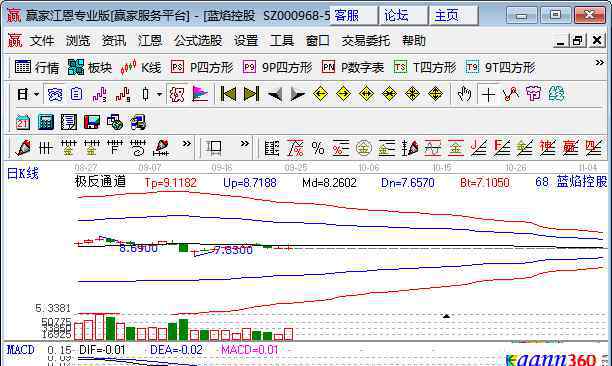Image resolution: width=612 pixels, height=366 pixels.
Task: Expand candlestick style dropdown arrow
Action: pos(159,94)
